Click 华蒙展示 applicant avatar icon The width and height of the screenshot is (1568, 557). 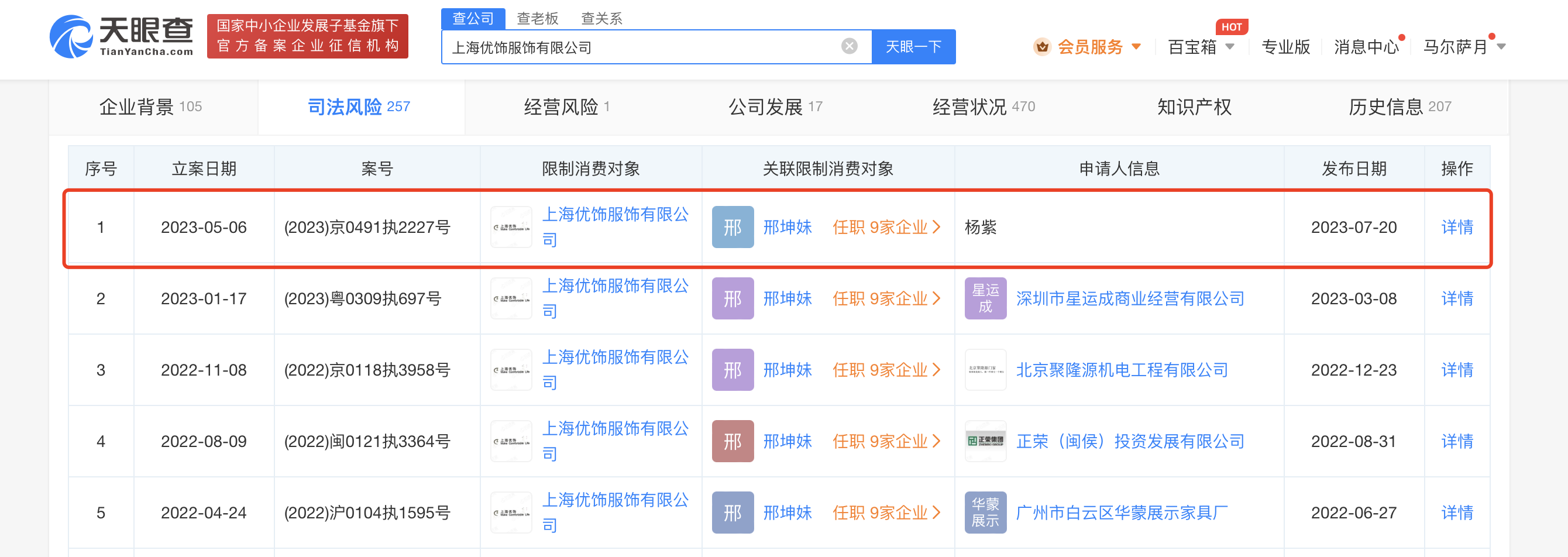[985, 513]
